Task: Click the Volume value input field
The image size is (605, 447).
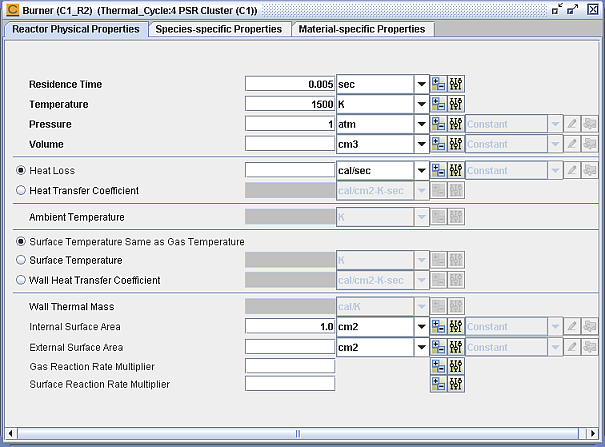Action: click(x=290, y=144)
